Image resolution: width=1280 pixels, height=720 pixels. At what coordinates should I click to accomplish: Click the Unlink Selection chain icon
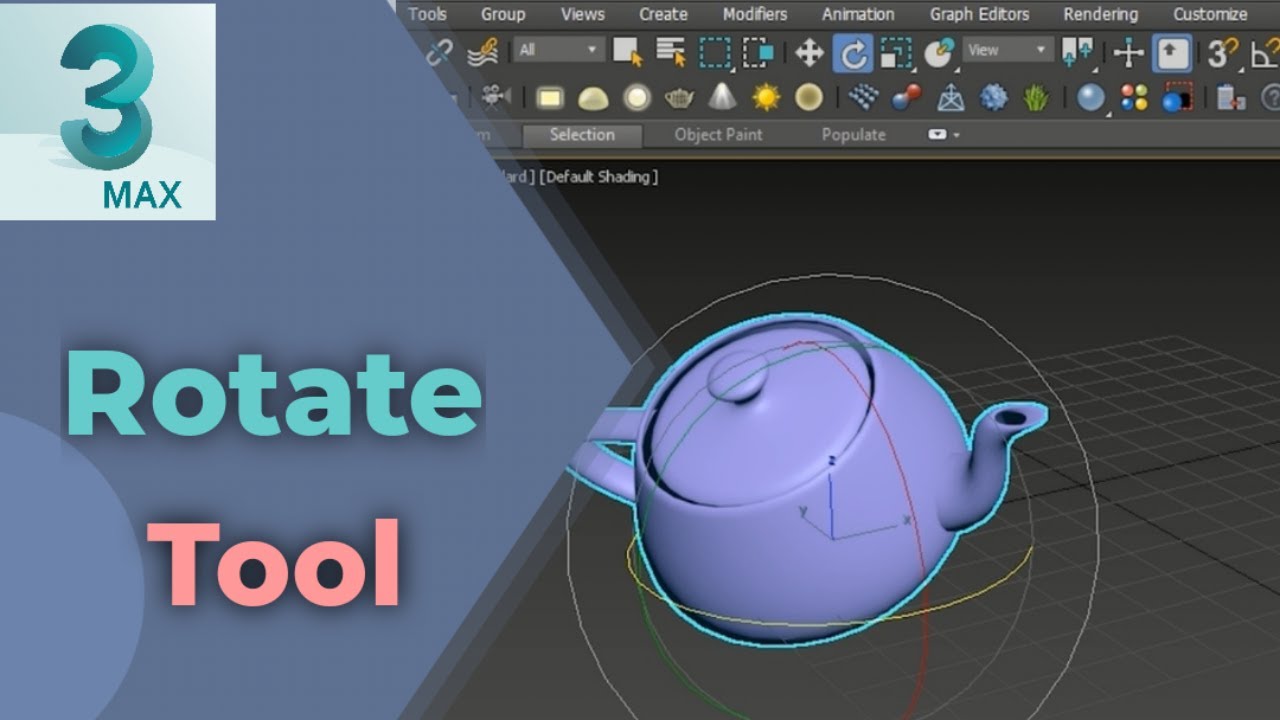pos(439,52)
